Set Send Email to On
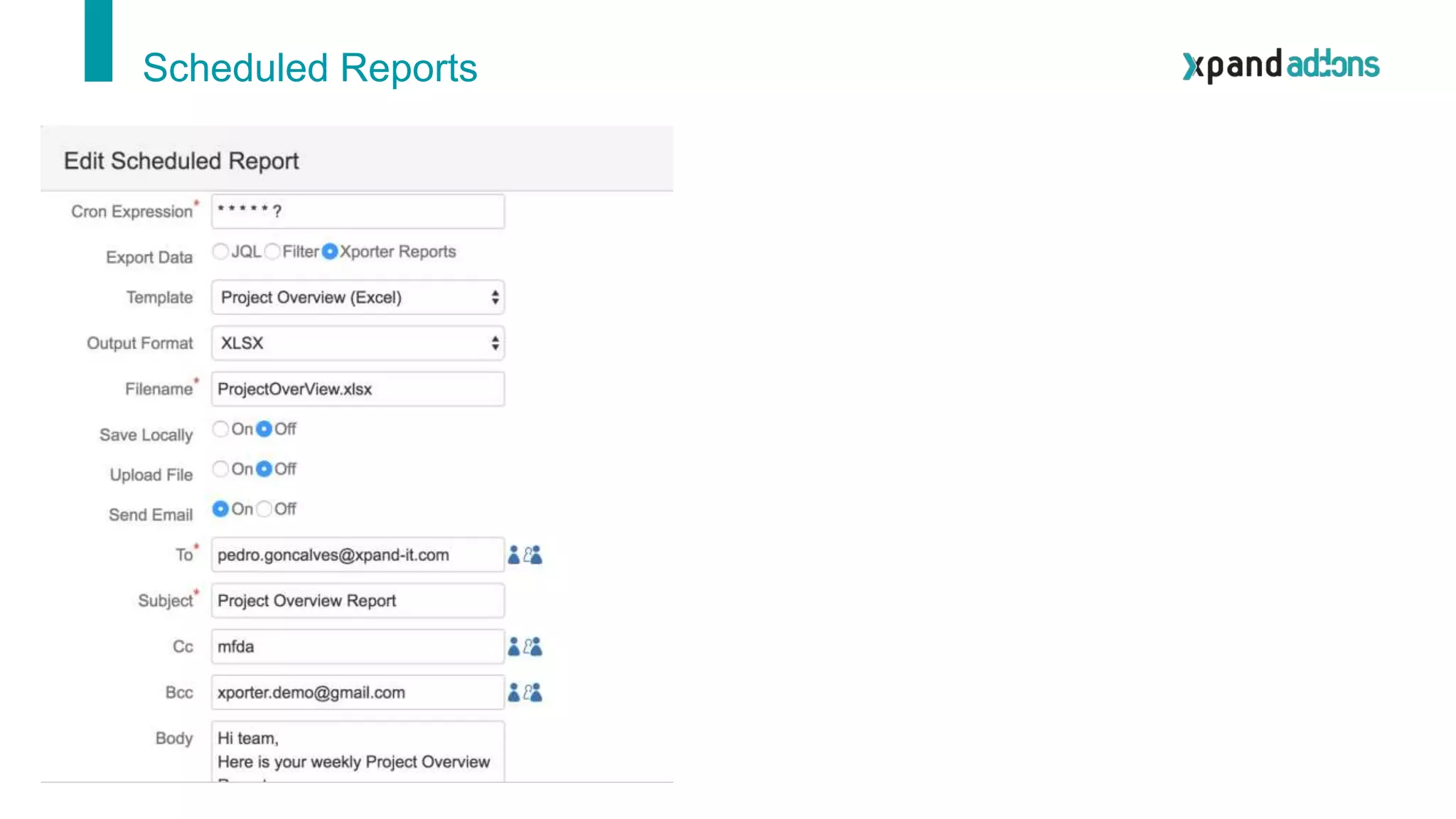The width and height of the screenshot is (1456, 819). [x=220, y=509]
